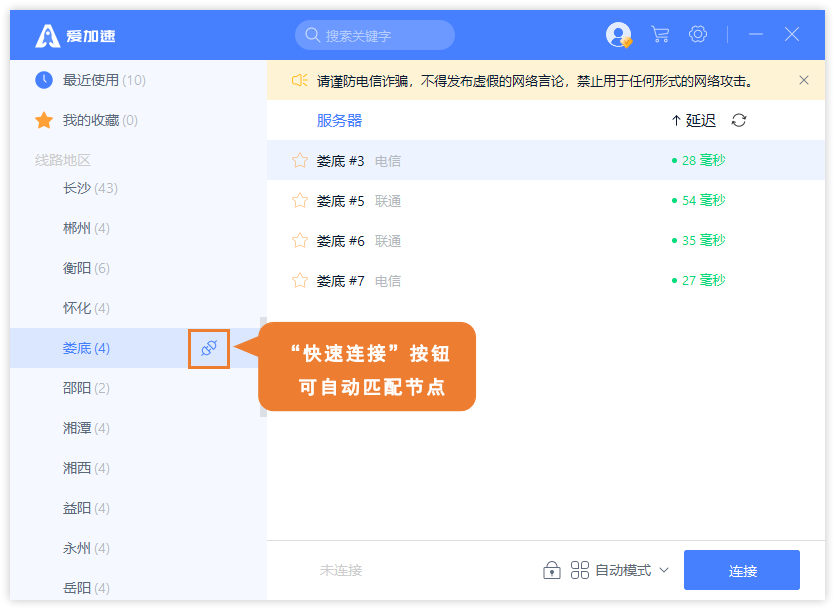Image resolution: width=835 pixels, height=610 pixels.
Task: Sort servers by 延迟 column
Action: [694, 120]
